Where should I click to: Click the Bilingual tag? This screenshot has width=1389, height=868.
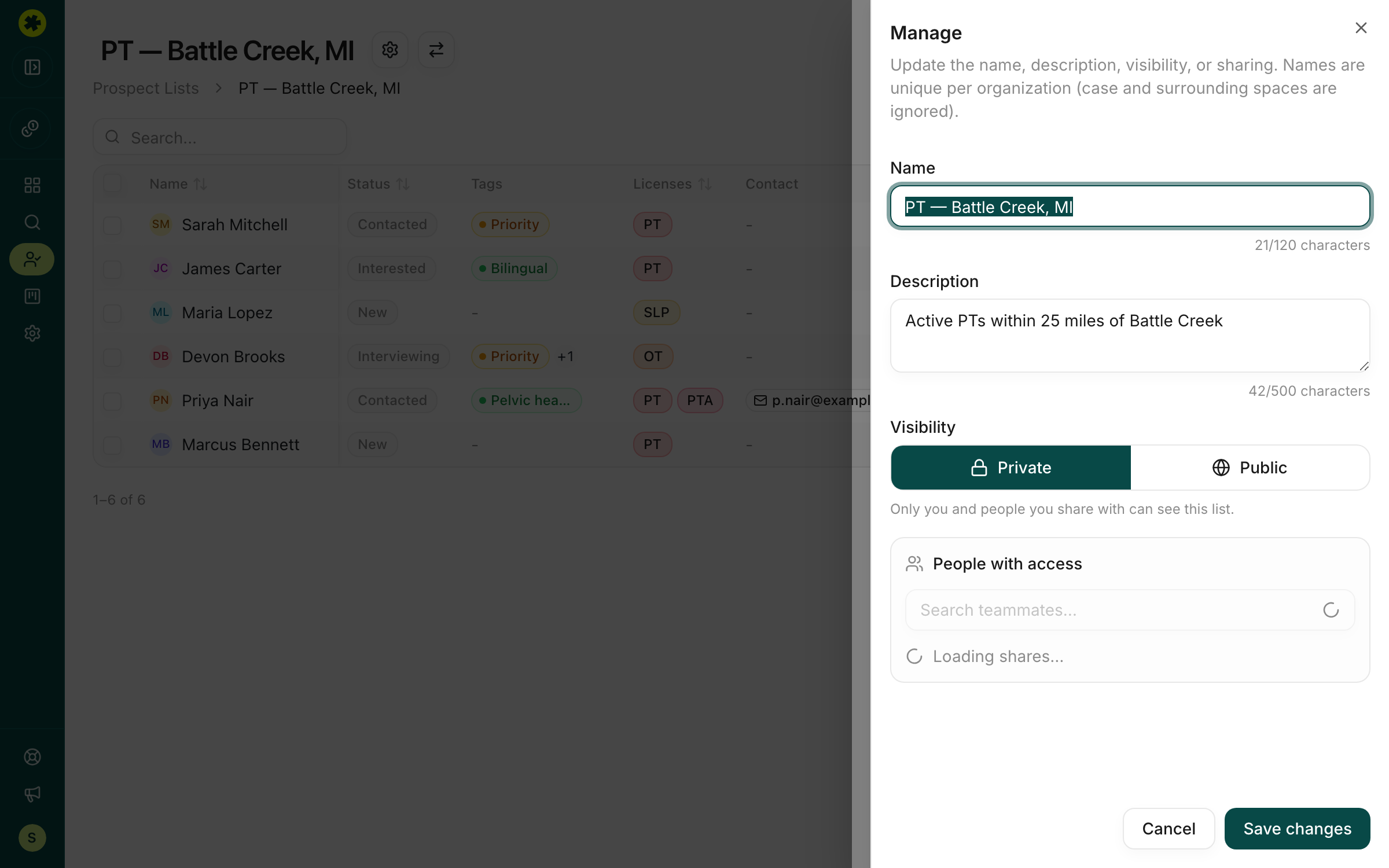514,269
